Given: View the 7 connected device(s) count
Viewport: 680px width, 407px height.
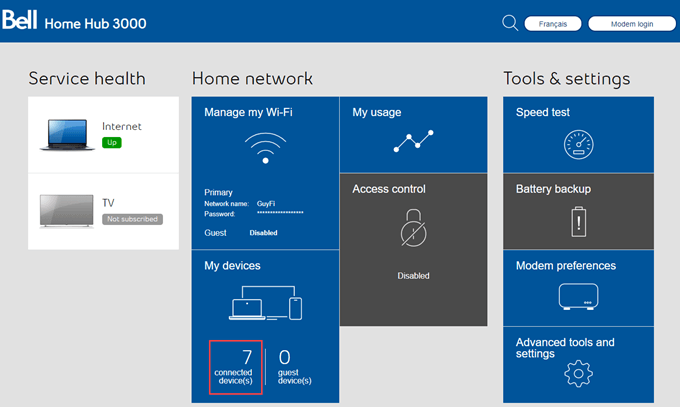Looking at the screenshot, I should coord(235,367).
